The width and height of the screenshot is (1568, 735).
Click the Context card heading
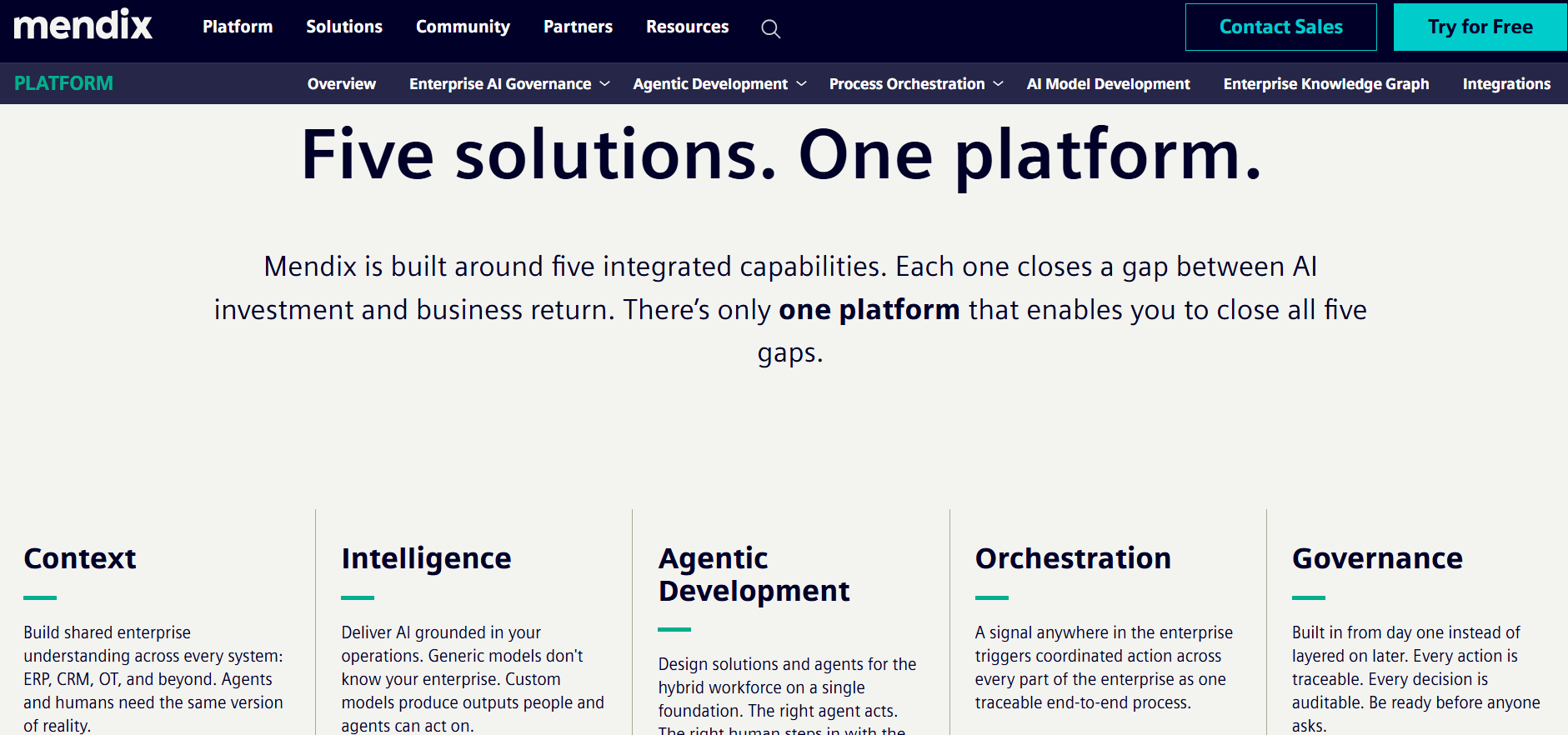(x=80, y=558)
